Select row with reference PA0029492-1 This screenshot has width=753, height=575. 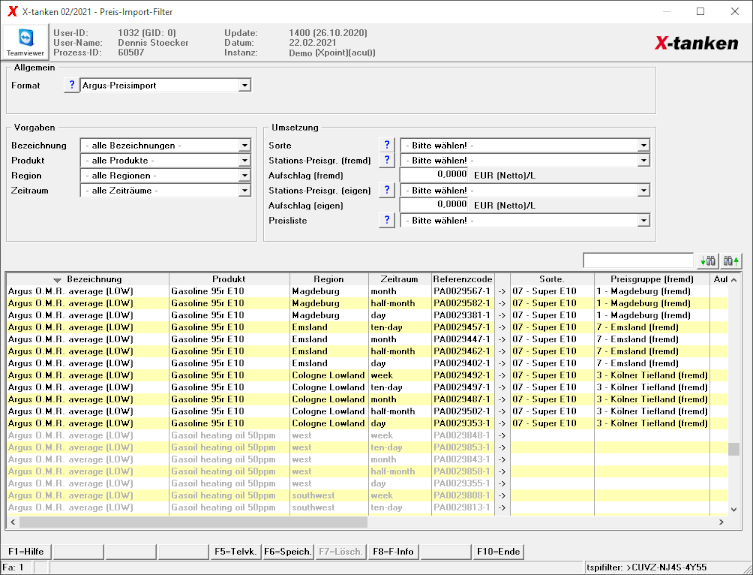coord(367,375)
